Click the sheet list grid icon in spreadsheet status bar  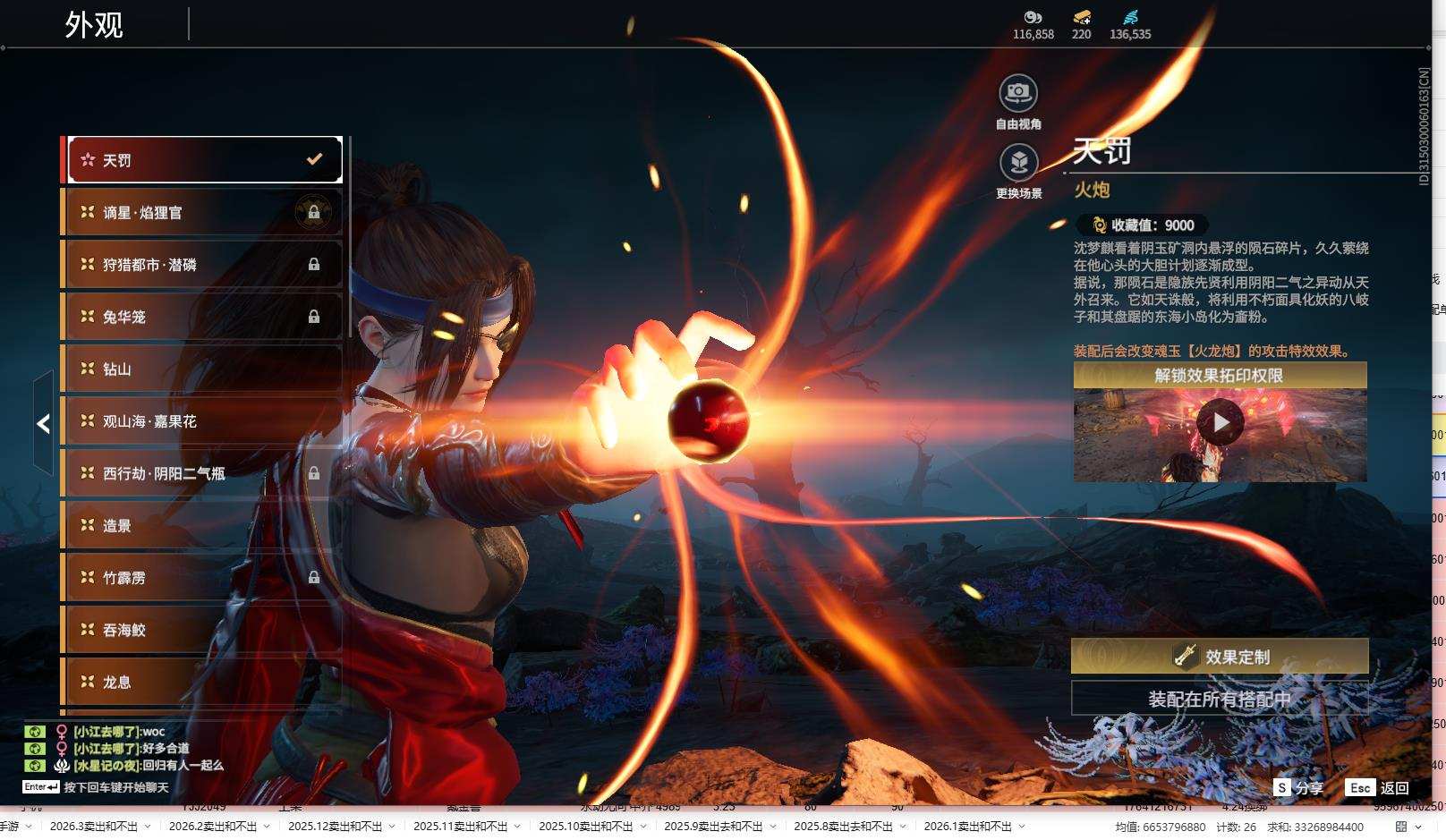(x=1401, y=827)
